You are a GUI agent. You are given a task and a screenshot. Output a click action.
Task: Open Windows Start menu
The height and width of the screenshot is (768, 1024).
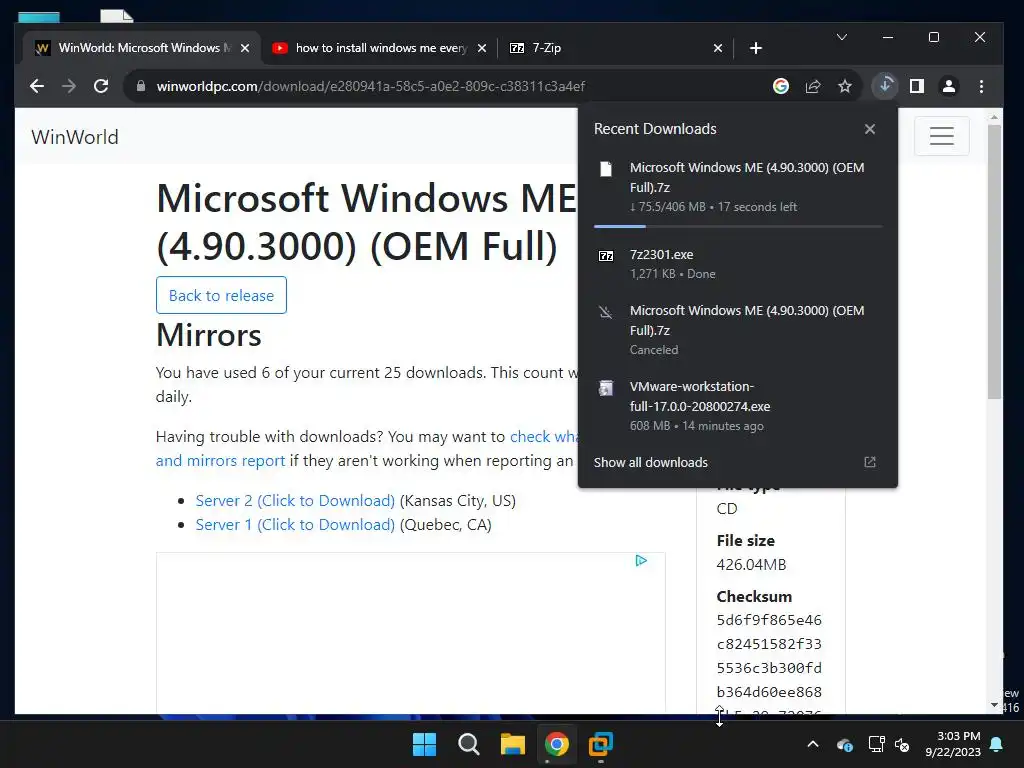[424, 744]
